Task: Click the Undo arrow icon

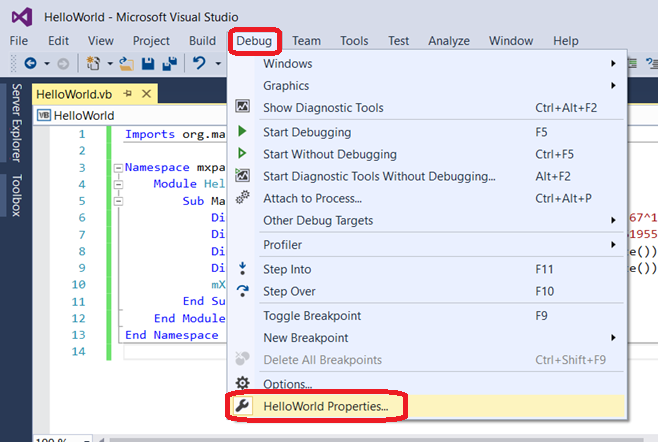Action: coord(199,63)
